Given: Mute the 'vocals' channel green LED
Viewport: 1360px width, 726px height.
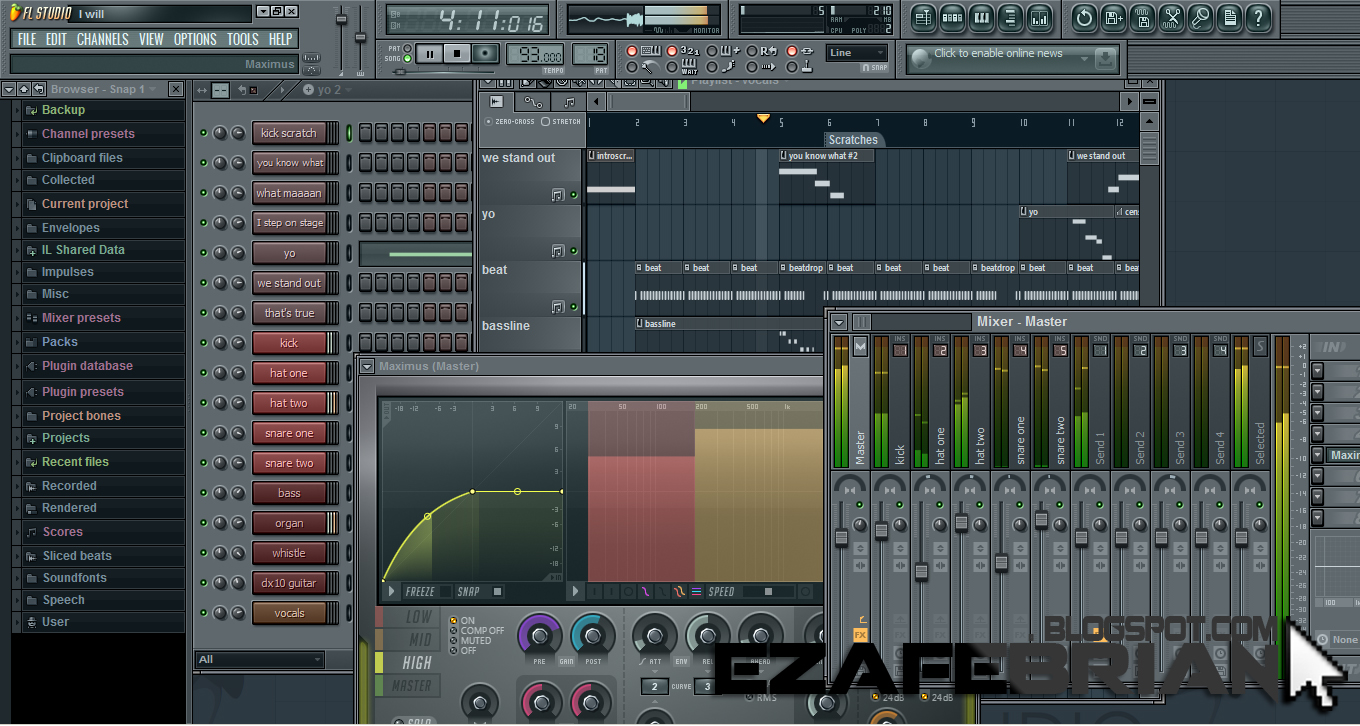Looking at the screenshot, I should pyautogui.click(x=204, y=613).
